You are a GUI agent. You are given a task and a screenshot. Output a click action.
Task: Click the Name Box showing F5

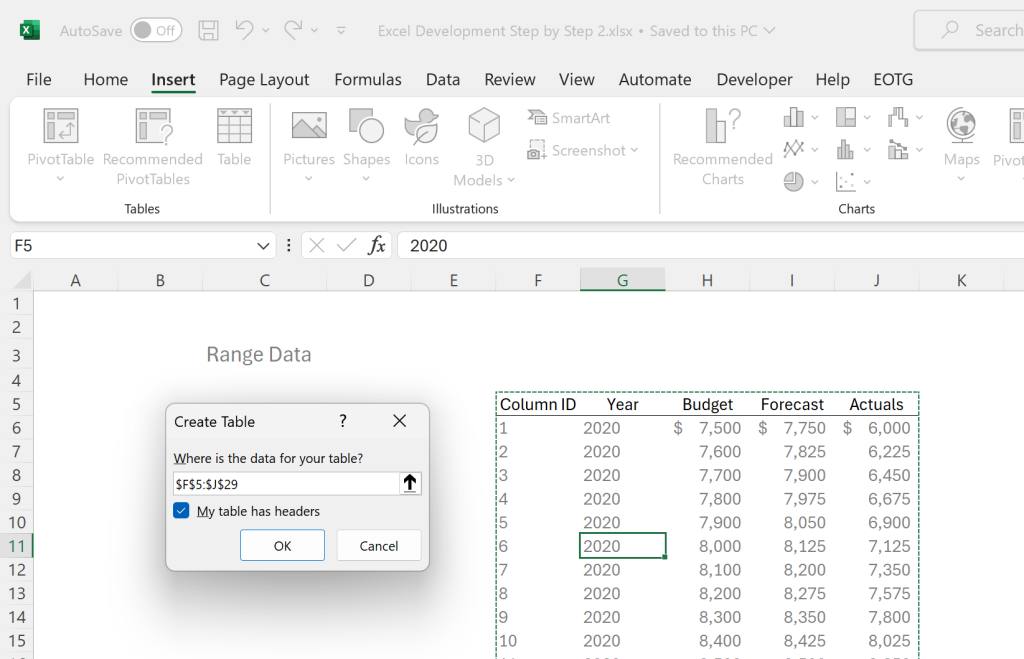pos(132,246)
